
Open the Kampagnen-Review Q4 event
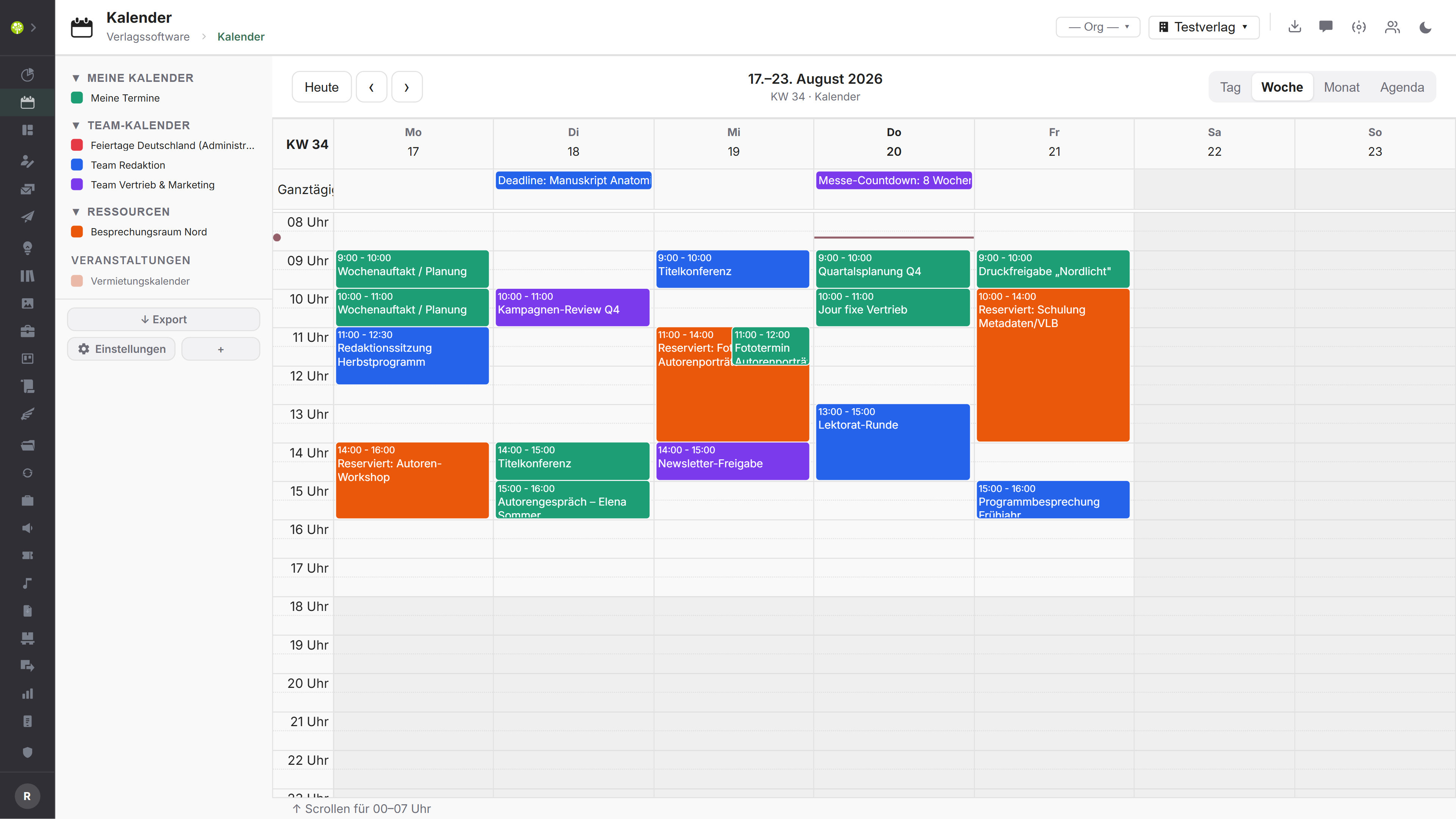pyautogui.click(x=573, y=307)
